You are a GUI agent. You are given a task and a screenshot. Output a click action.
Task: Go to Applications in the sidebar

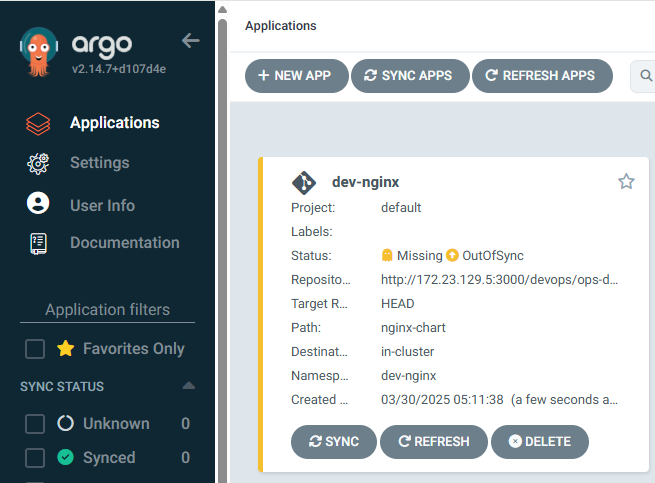click(114, 123)
